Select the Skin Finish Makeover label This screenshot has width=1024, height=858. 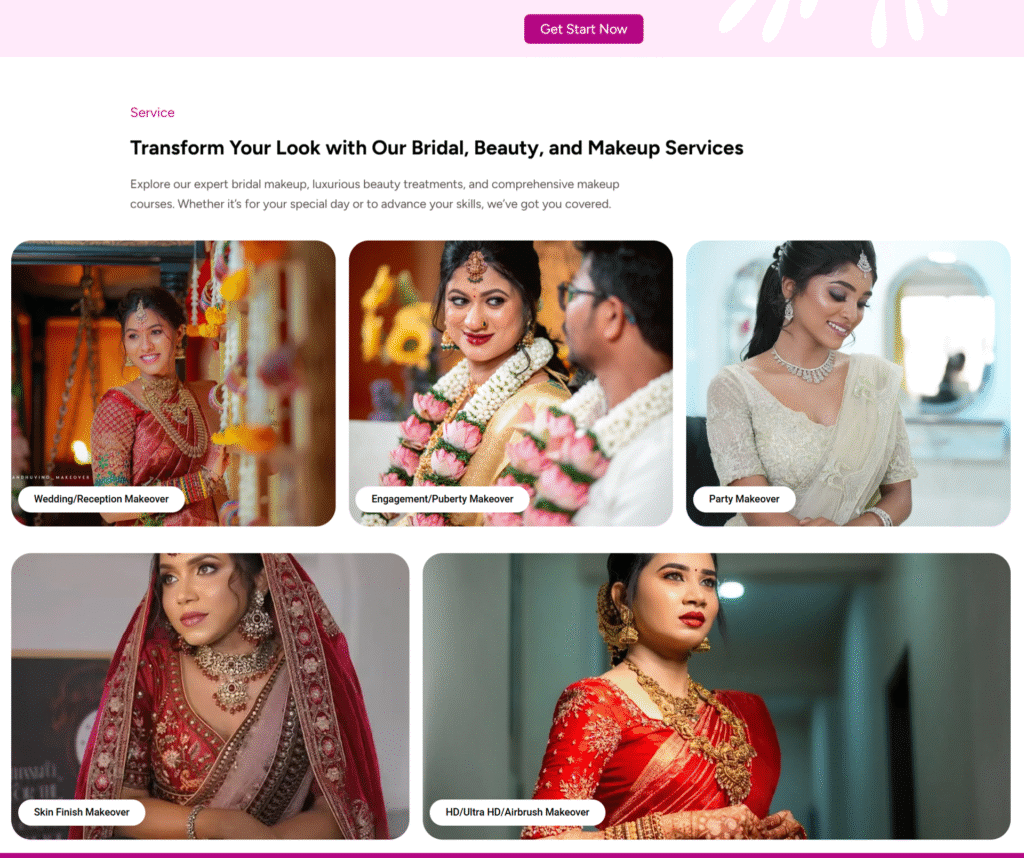[82, 812]
